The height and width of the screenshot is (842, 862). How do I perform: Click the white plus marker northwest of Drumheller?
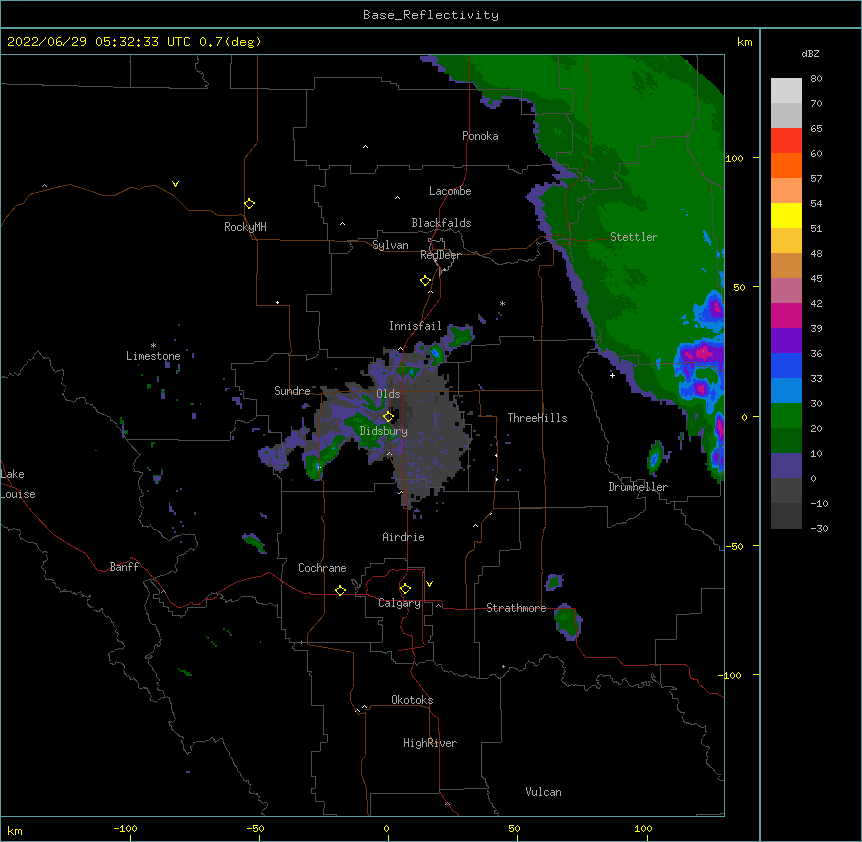pos(612,375)
